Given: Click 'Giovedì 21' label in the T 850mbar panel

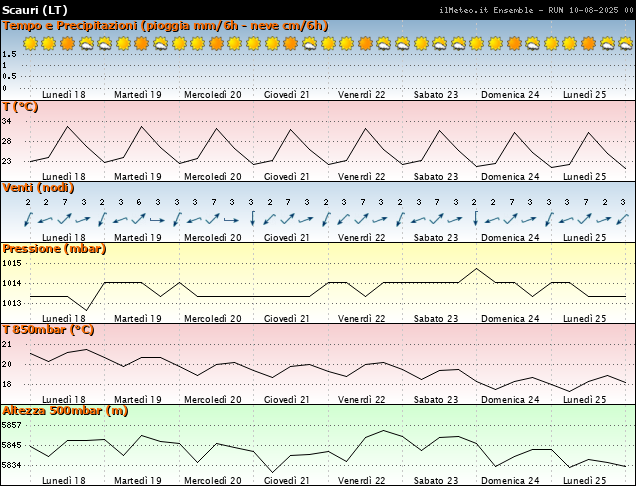Looking at the screenshot, I should tap(286, 400).
